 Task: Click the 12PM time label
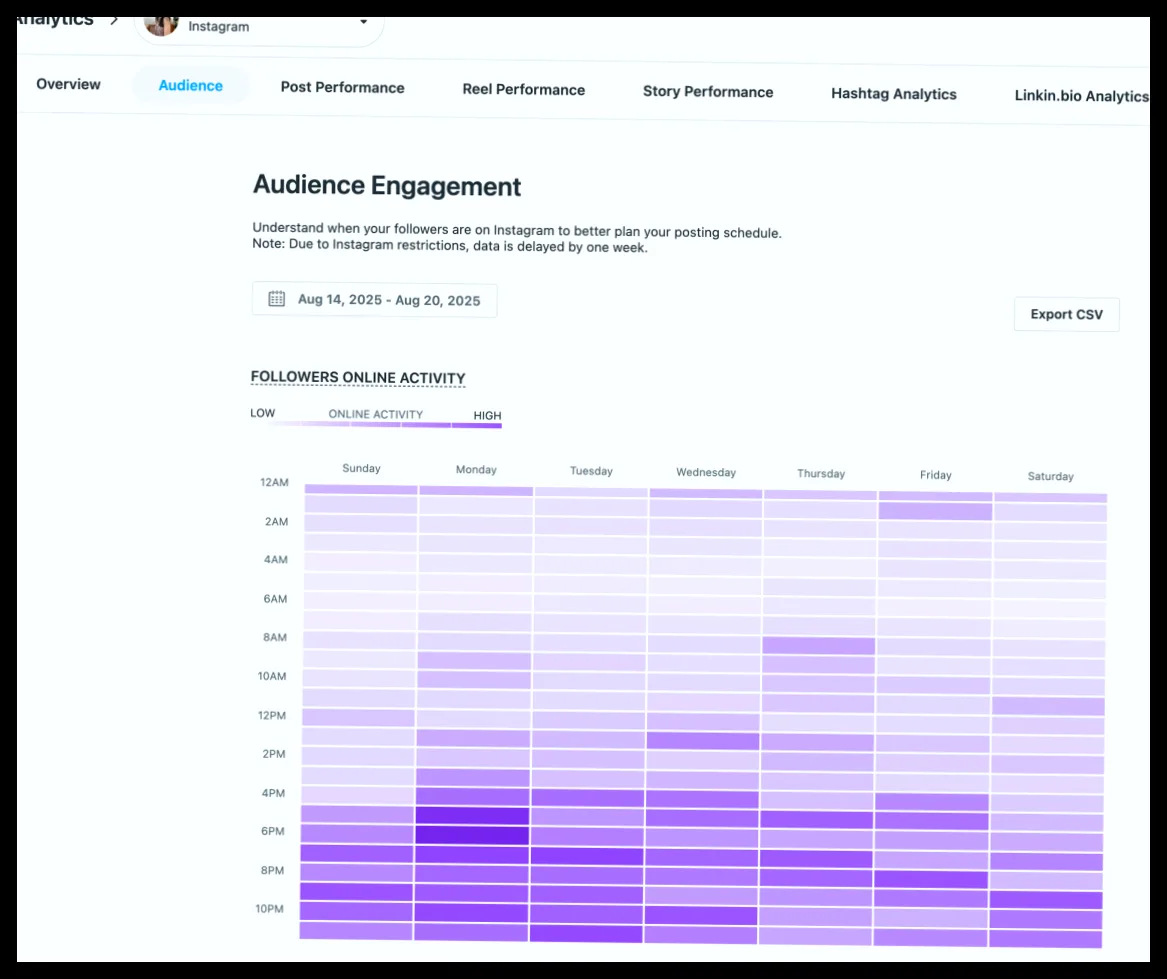click(x=272, y=715)
